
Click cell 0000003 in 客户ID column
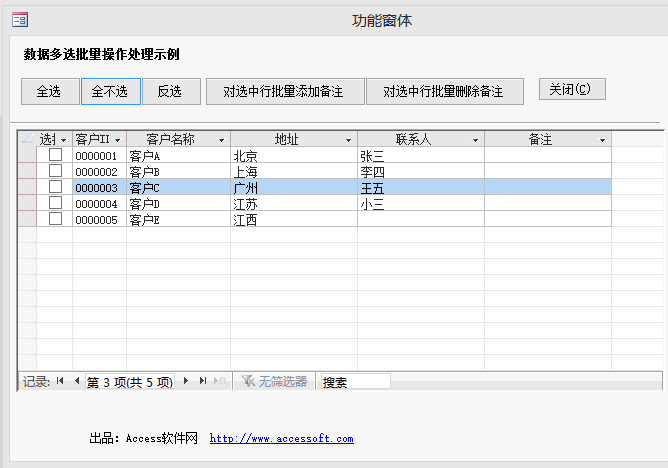(x=99, y=187)
